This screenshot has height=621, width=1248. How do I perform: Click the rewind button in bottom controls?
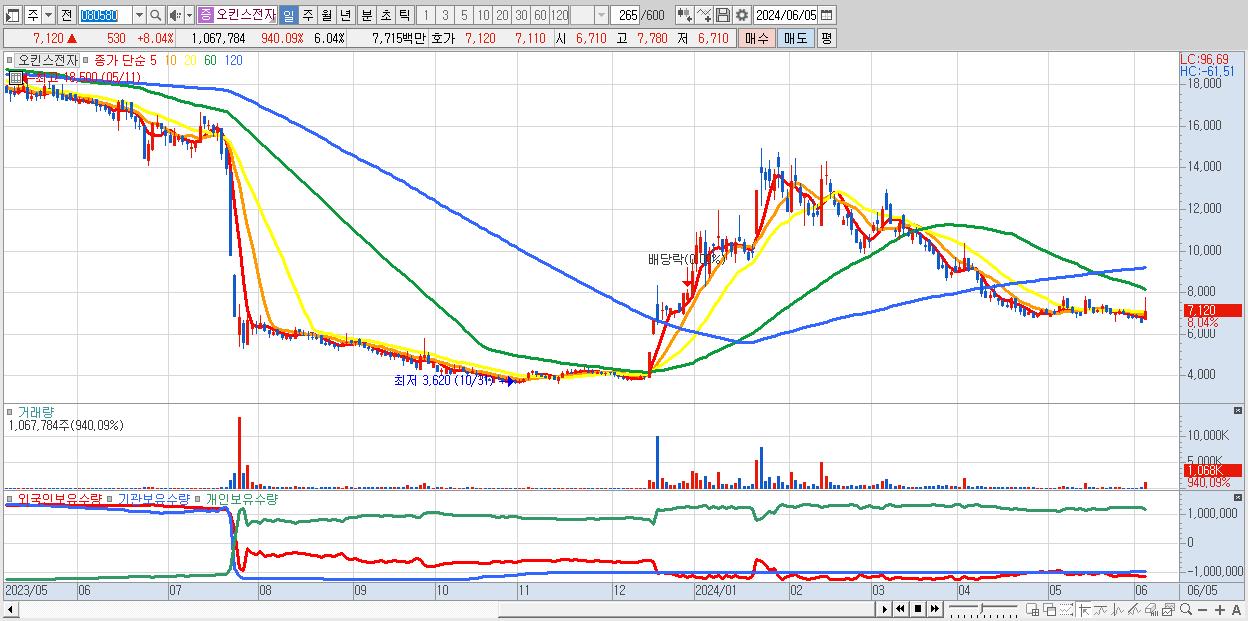tap(900, 609)
